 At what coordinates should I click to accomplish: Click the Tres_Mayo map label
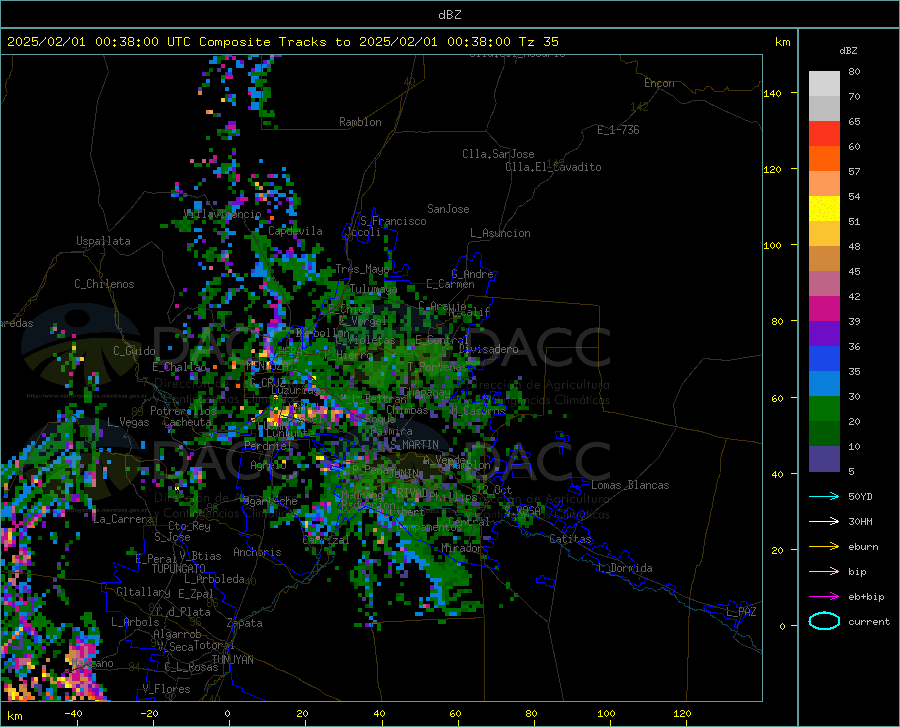362,269
